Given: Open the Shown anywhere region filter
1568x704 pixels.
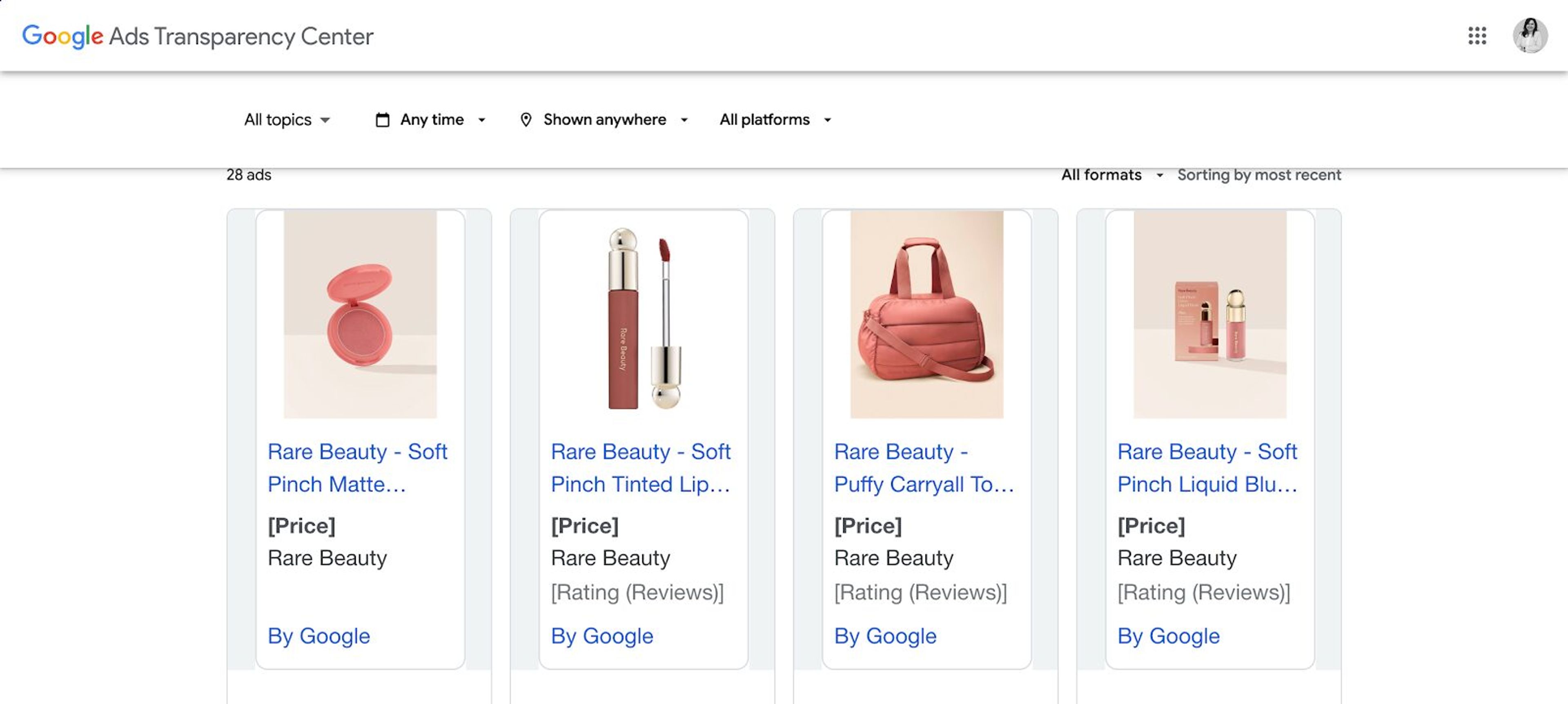Looking at the screenshot, I should pos(604,120).
